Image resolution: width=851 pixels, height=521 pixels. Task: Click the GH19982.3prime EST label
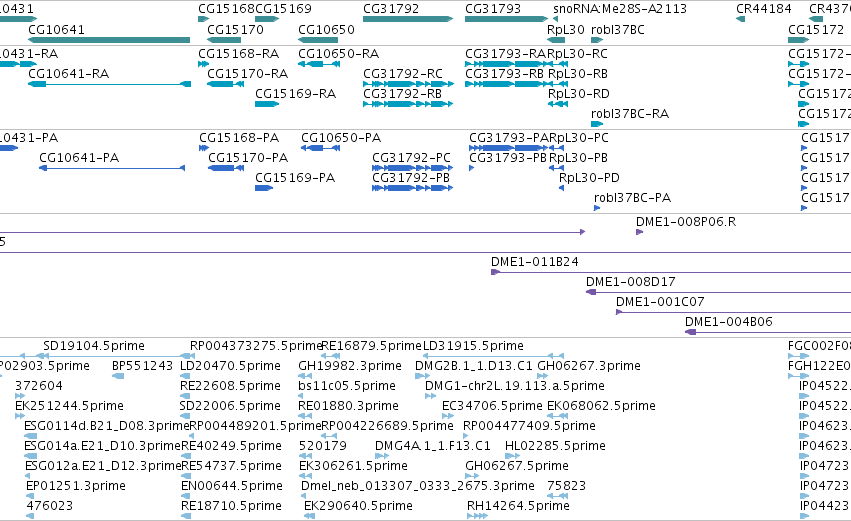350,366
